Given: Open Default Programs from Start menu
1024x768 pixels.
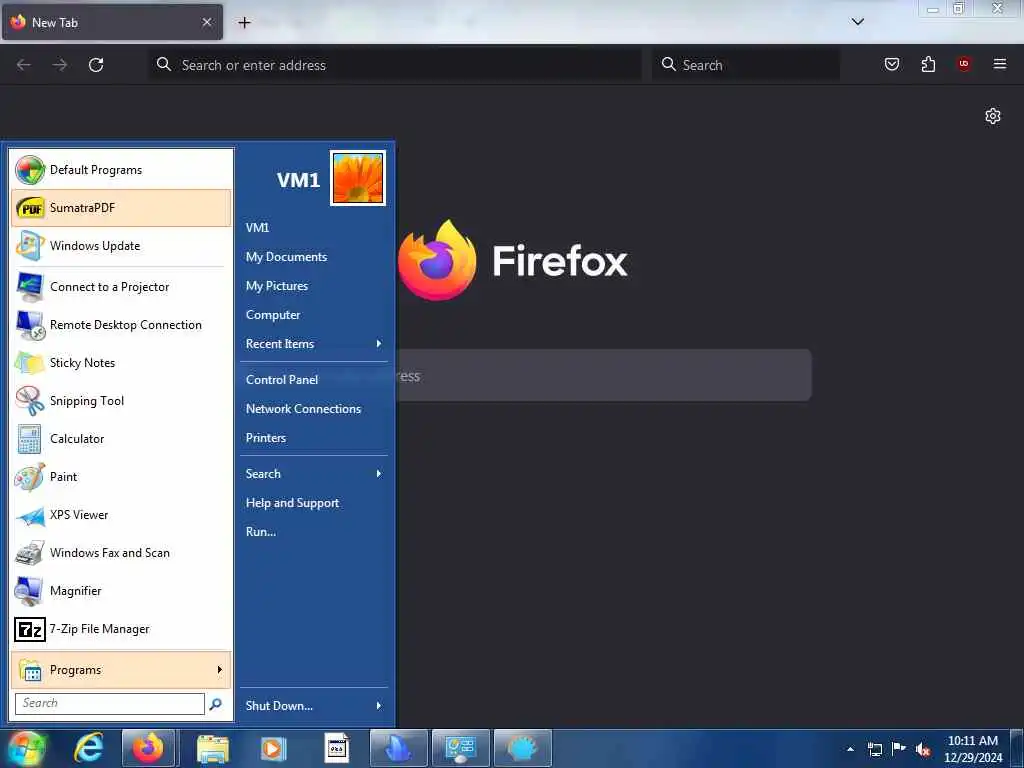Looking at the screenshot, I should click(121, 170).
